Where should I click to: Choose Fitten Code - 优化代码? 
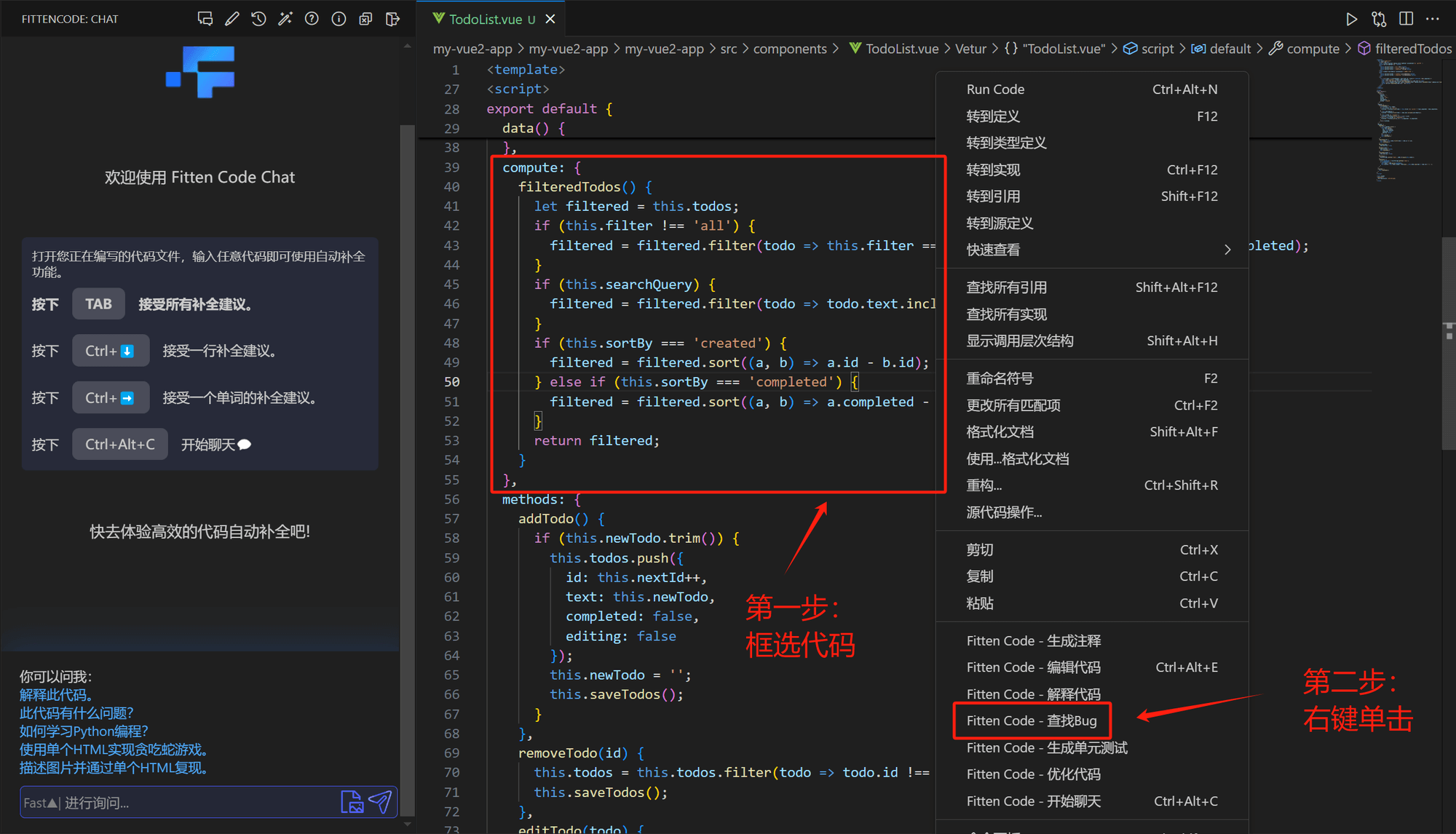pos(1092,774)
